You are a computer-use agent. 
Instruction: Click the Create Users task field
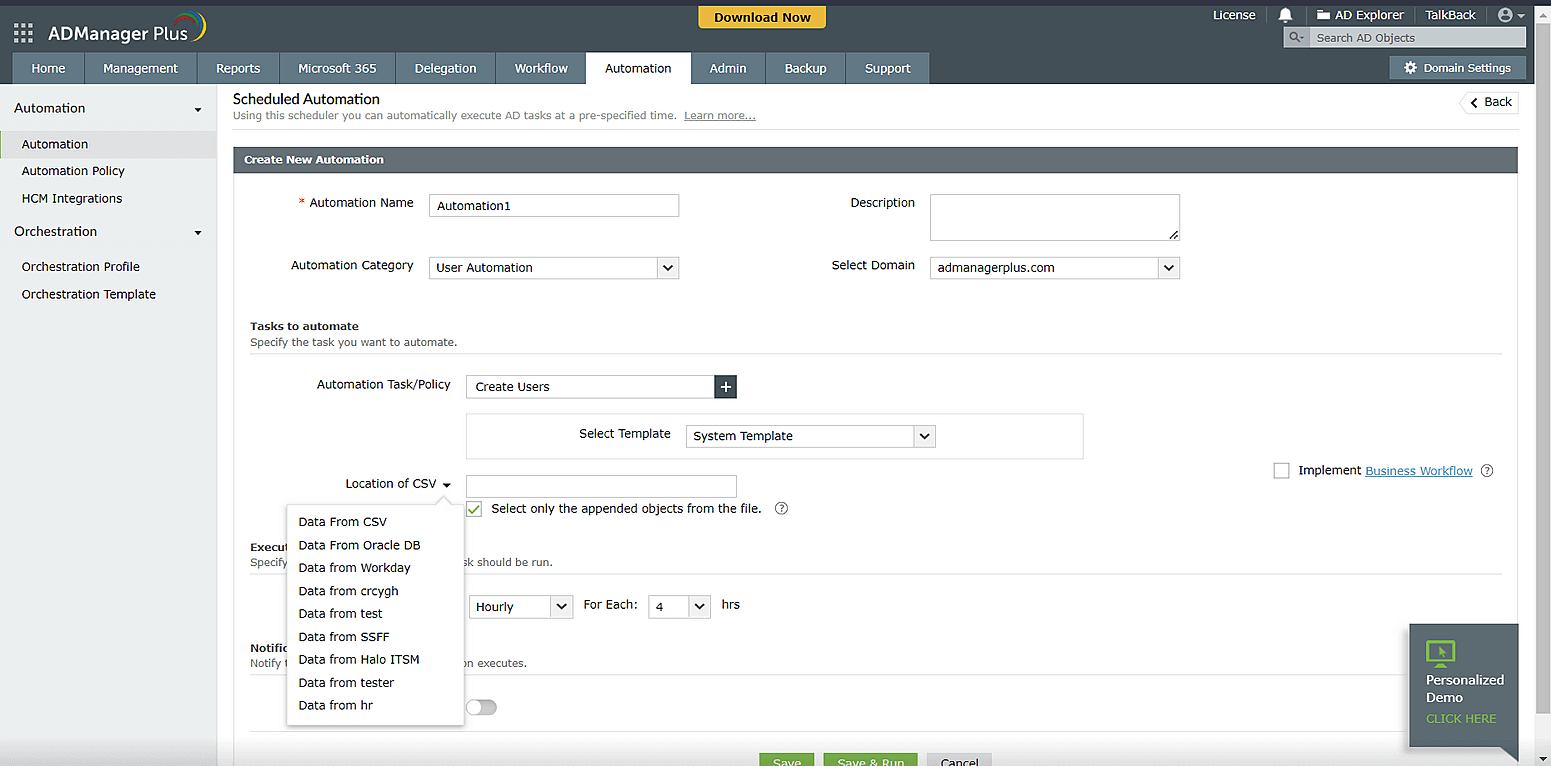(x=590, y=386)
